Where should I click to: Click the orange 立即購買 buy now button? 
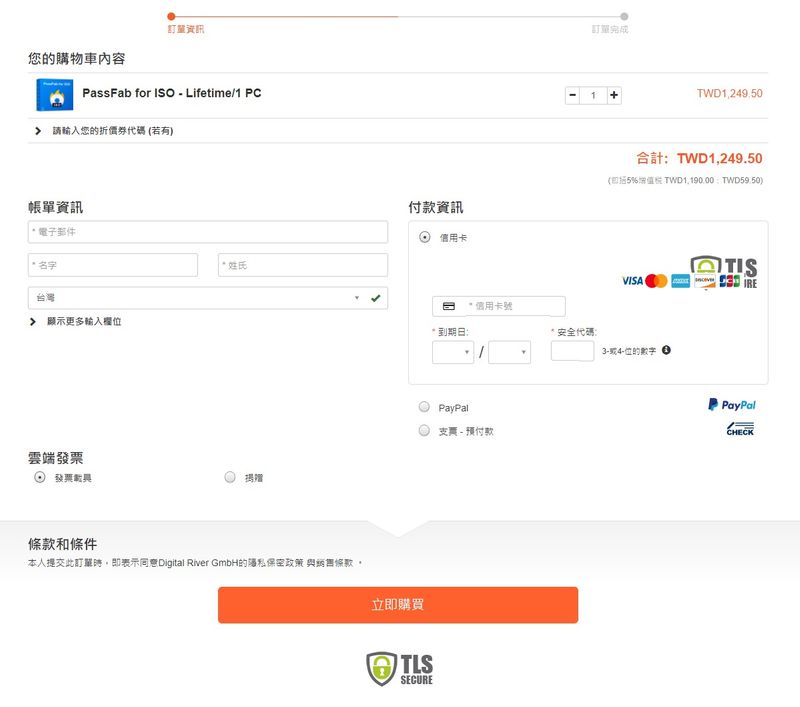398,605
